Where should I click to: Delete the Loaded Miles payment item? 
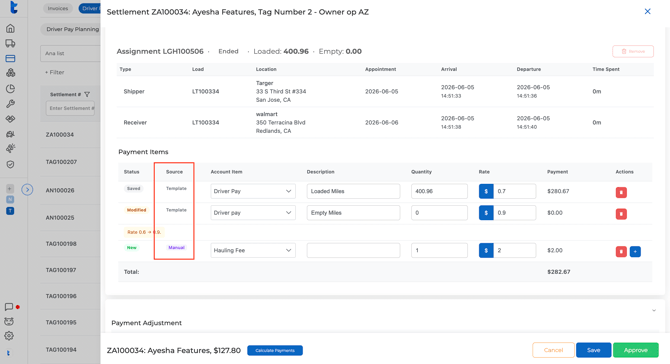click(621, 192)
